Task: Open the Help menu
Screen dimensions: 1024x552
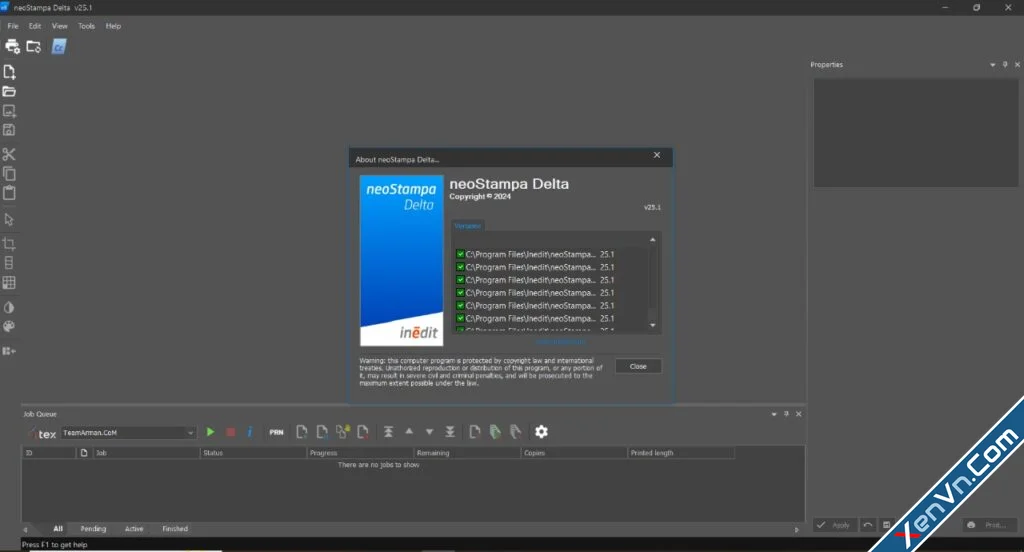Action: coord(114,26)
